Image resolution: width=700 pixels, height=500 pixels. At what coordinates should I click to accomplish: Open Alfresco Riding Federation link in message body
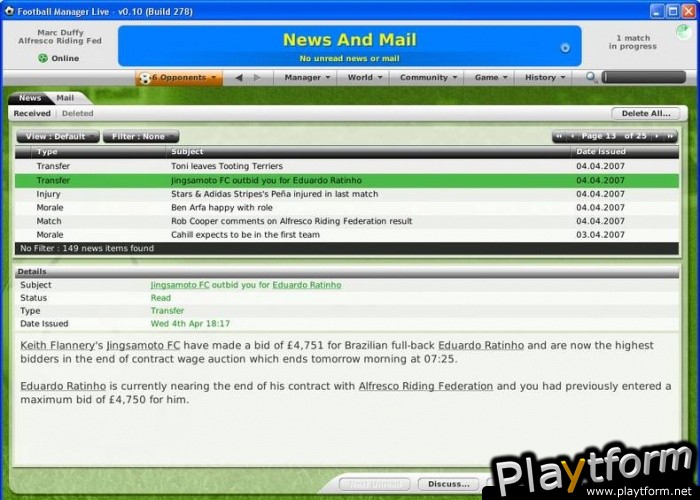click(x=425, y=386)
